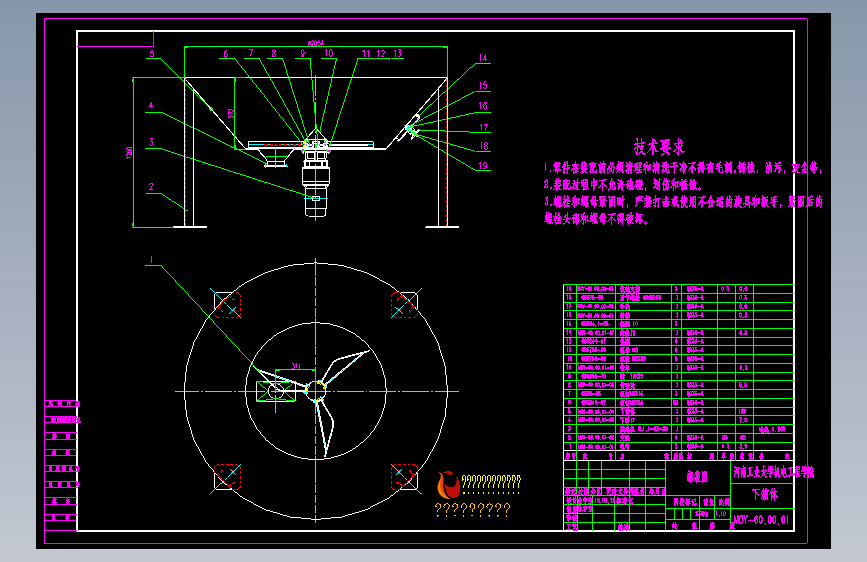Viewport: 867px width, 562px height.
Task: Click the flame logo icon
Action: [448, 485]
